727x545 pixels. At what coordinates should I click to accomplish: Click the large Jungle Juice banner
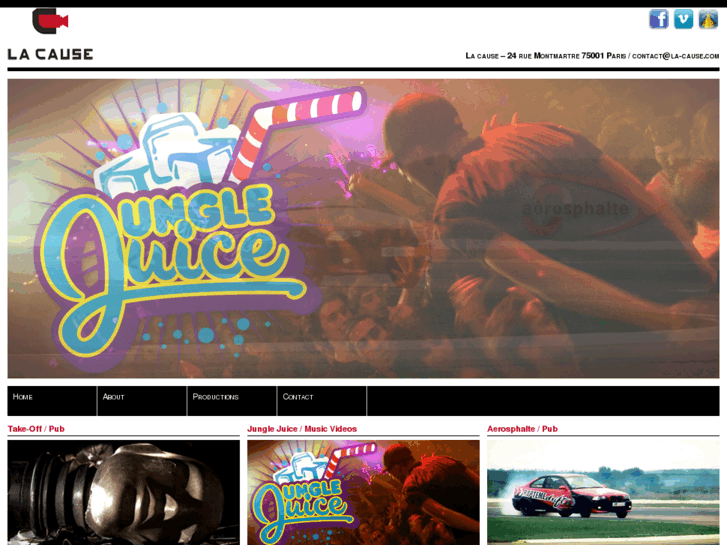coord(364,228)
